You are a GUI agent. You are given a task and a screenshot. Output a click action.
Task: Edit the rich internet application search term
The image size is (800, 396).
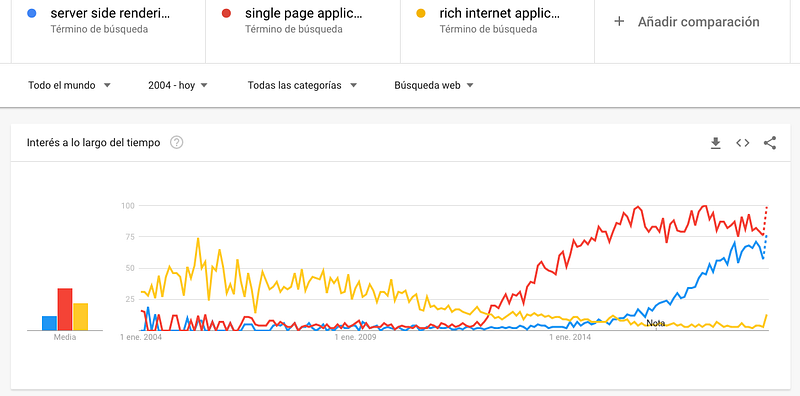click(499, 14)
